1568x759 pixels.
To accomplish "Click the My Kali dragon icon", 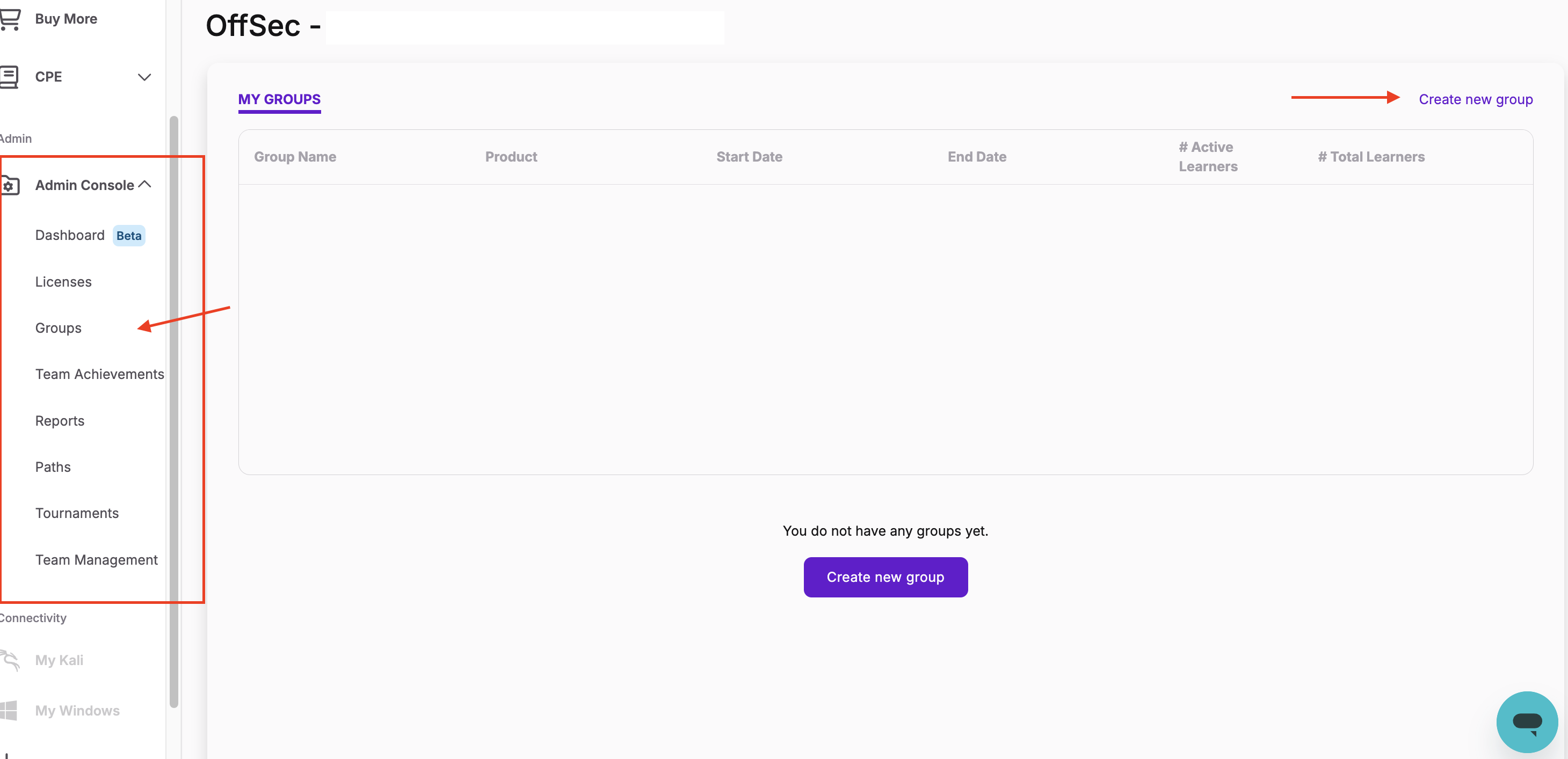I will [10, 660].
